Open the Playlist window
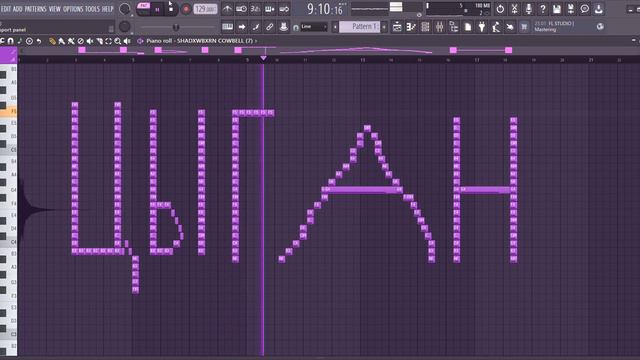 397,27
